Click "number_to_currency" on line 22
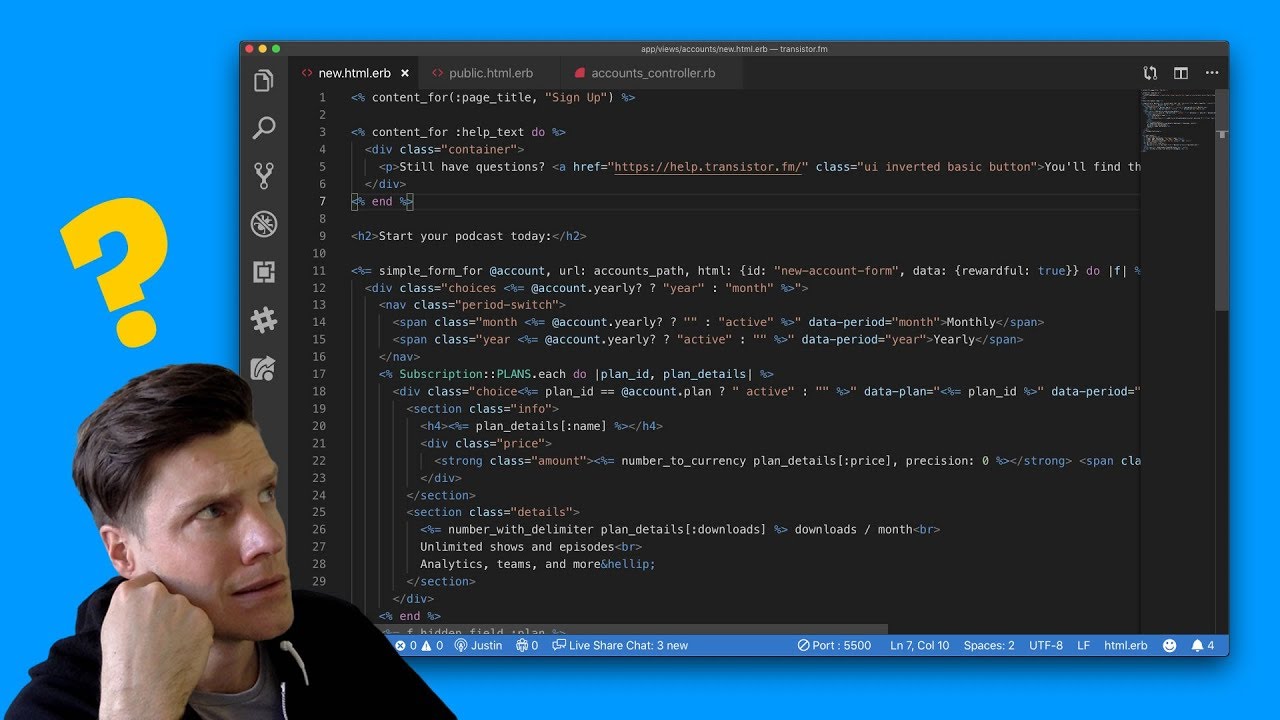Screen dimensions: 1280x720 click(683, 461)
